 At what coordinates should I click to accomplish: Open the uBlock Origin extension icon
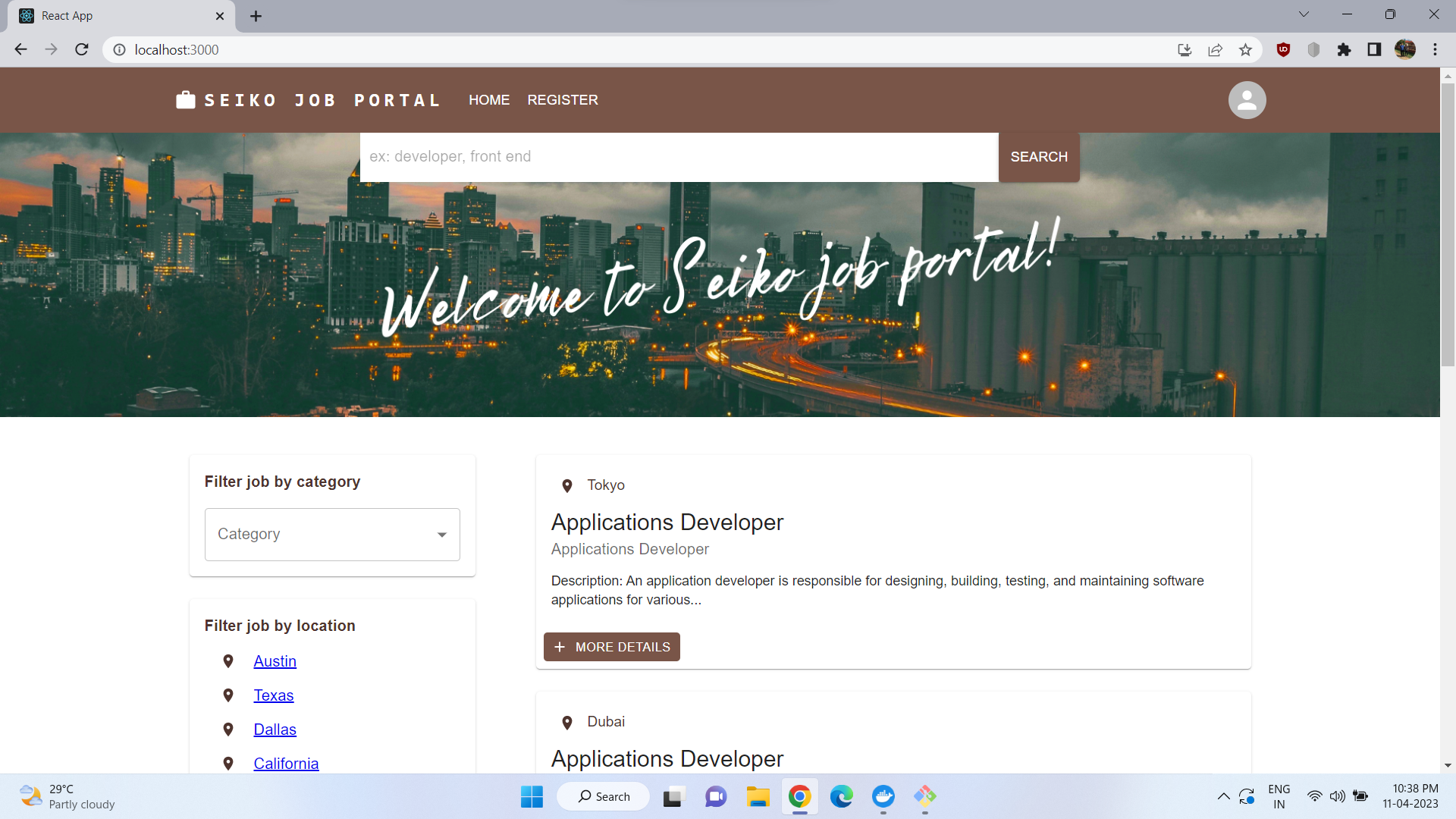pyautogui.click(x=1283, y=49)
